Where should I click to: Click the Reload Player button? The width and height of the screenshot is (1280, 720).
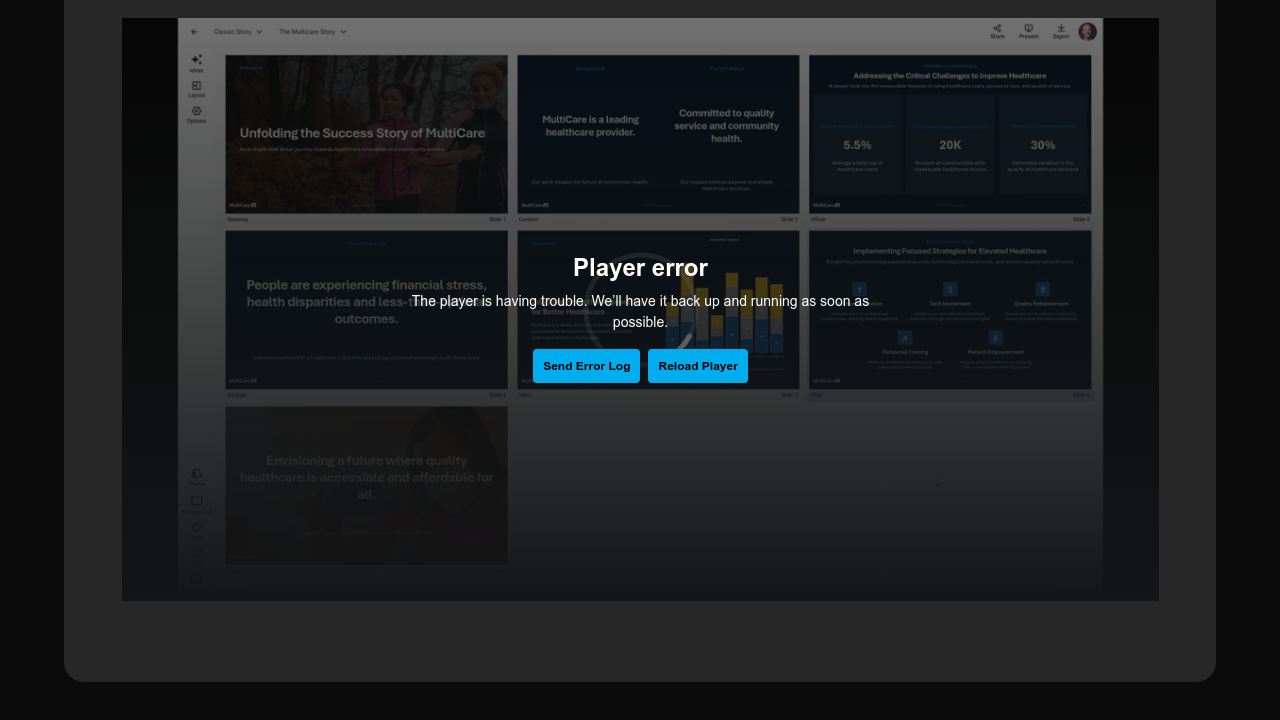pyautogui.click(x=697, y=366)
